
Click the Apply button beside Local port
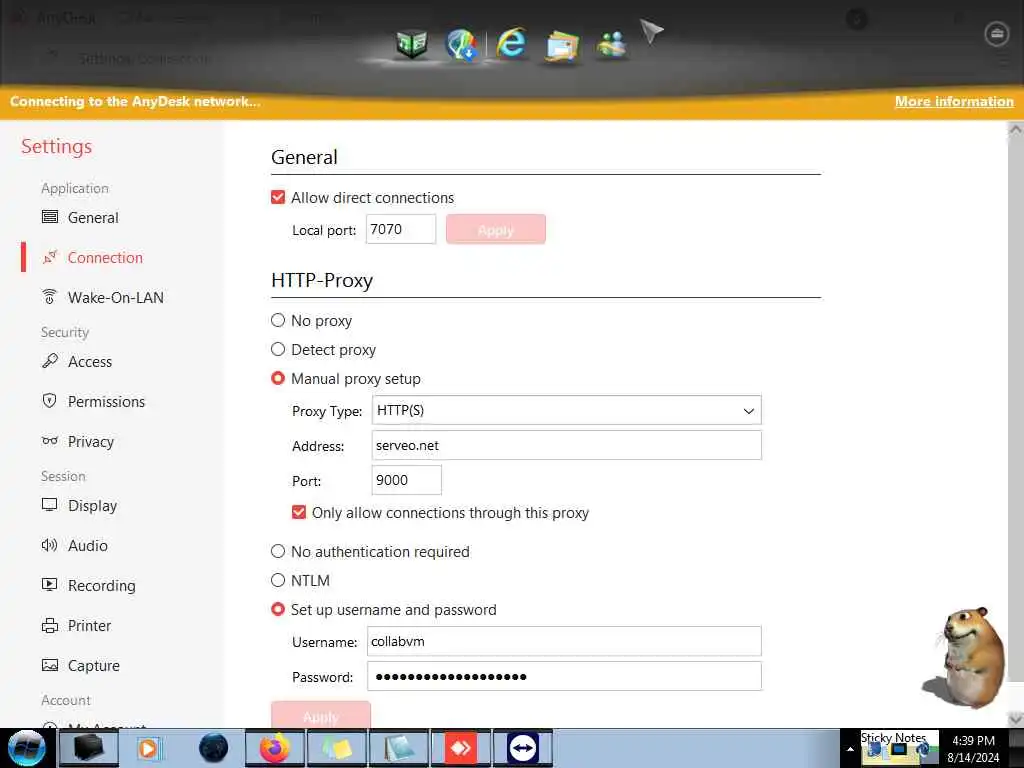pyautogui.click(x=496, y=229)
